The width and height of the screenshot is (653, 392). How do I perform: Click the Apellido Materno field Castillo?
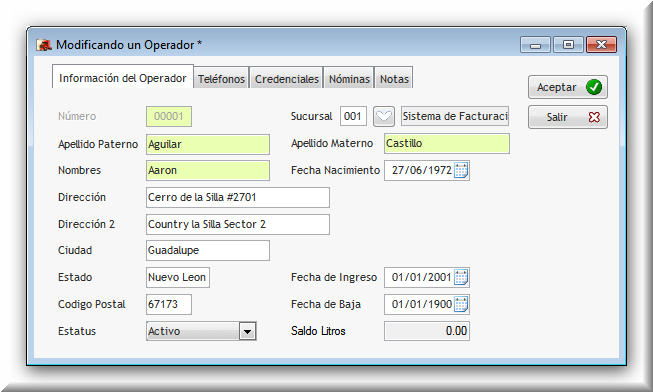point(447,143)
